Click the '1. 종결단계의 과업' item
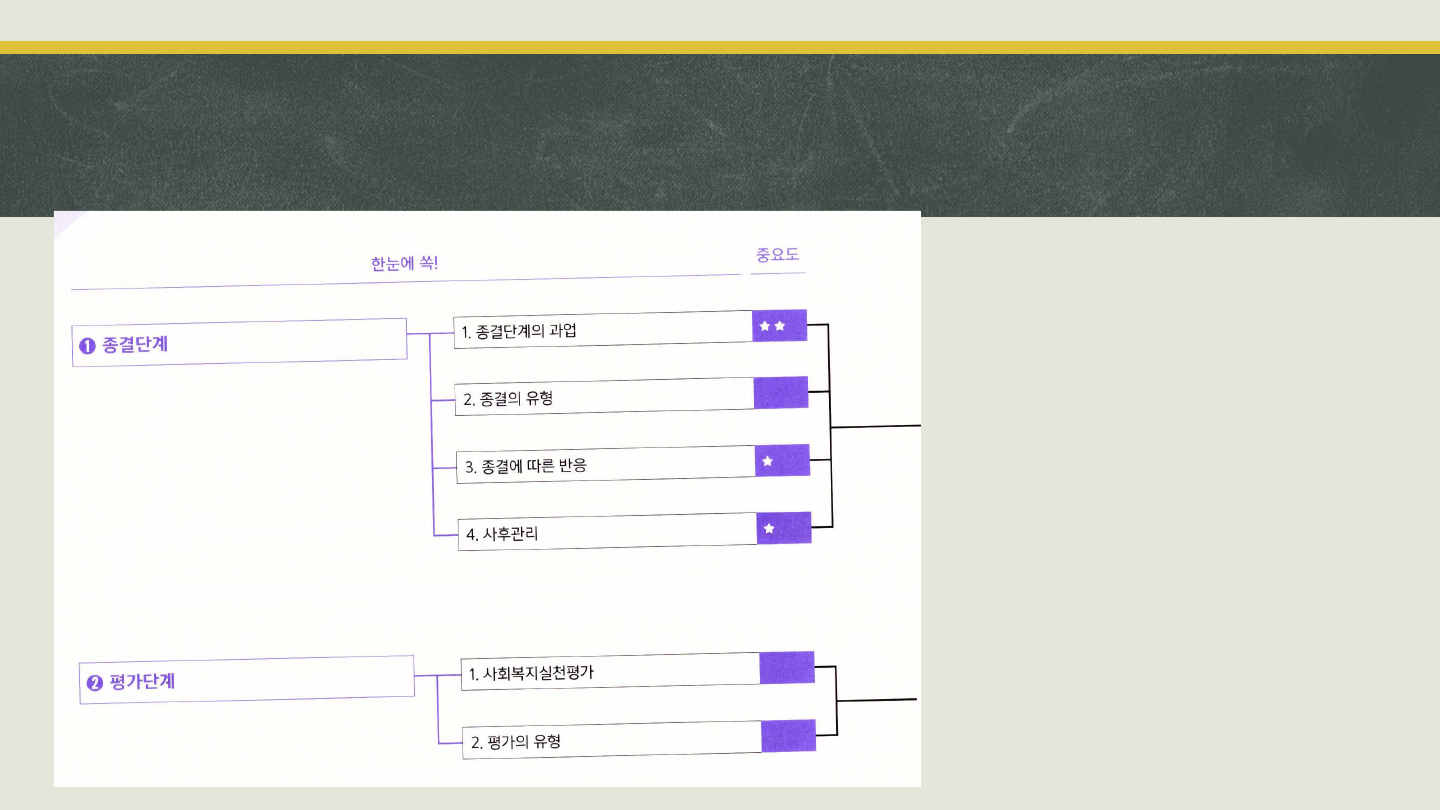 point(602,330)
